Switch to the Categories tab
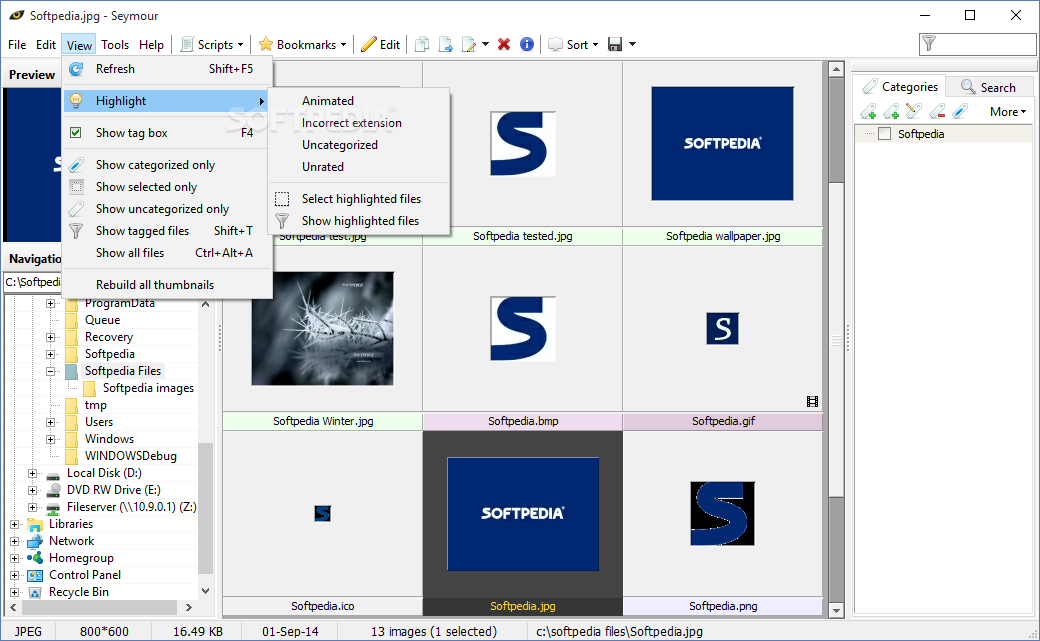The image size is (1040, 641). pyautogui.click(x=899, y=87)
